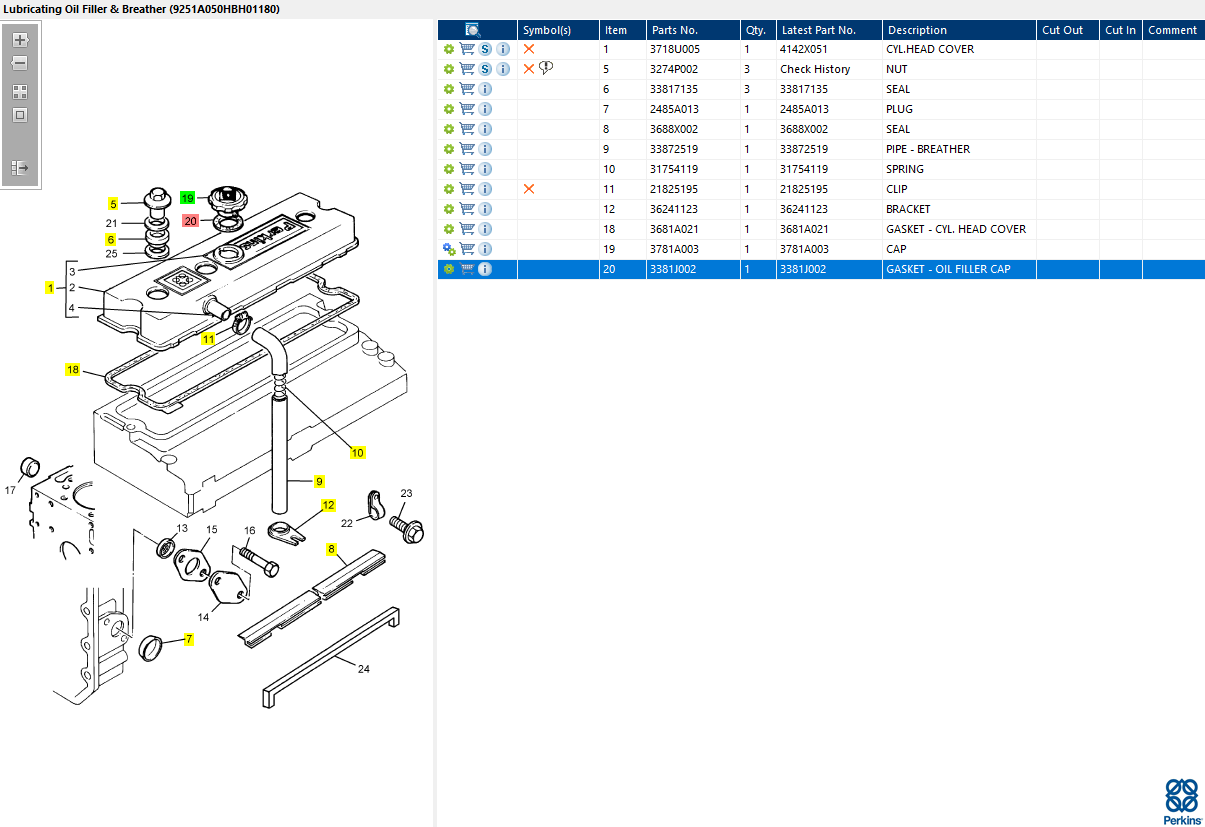Click the Cut In column header
The image size is (1205, 827).
click(1121, 30)
